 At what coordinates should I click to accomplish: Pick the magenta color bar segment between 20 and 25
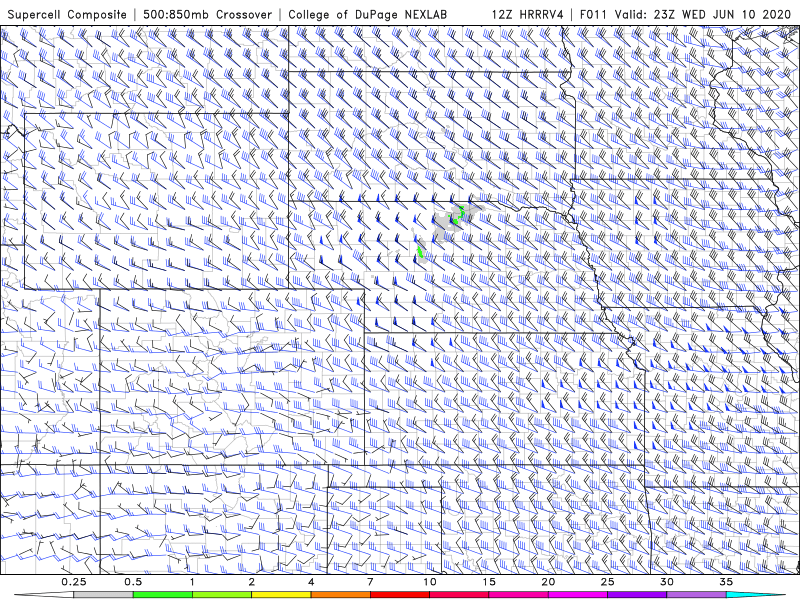[x=578, y=595]
